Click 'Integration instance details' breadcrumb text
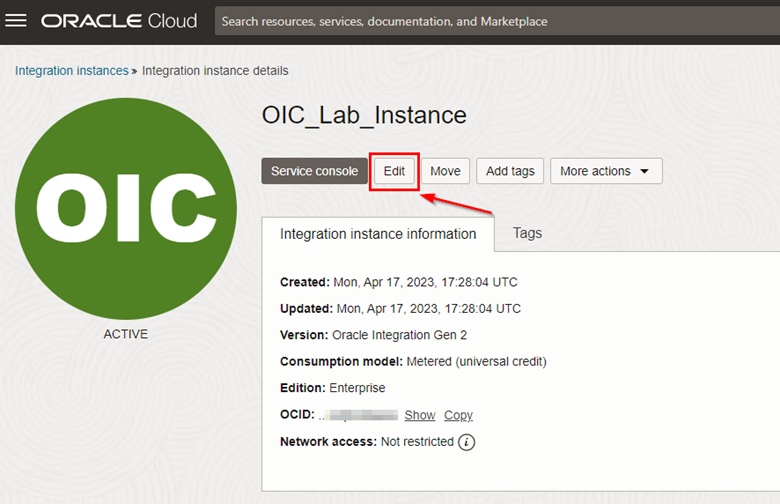 215,71
